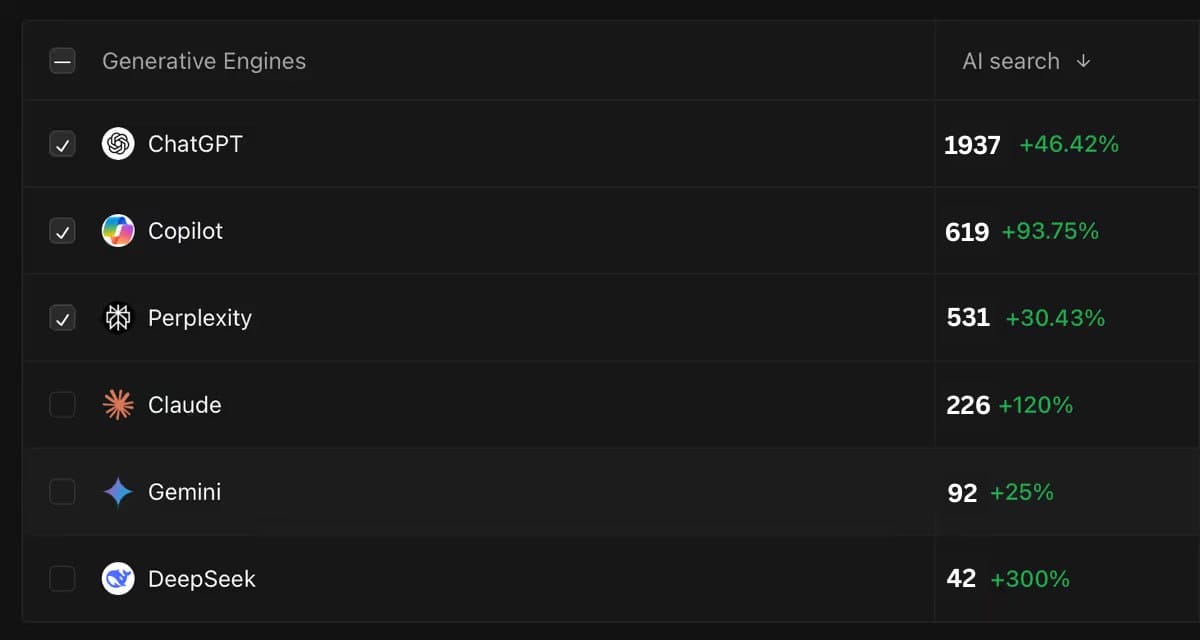This screenshot has height=640, width=1200.
Task: Click the 1937 AI search value
Action: point(972,145)
